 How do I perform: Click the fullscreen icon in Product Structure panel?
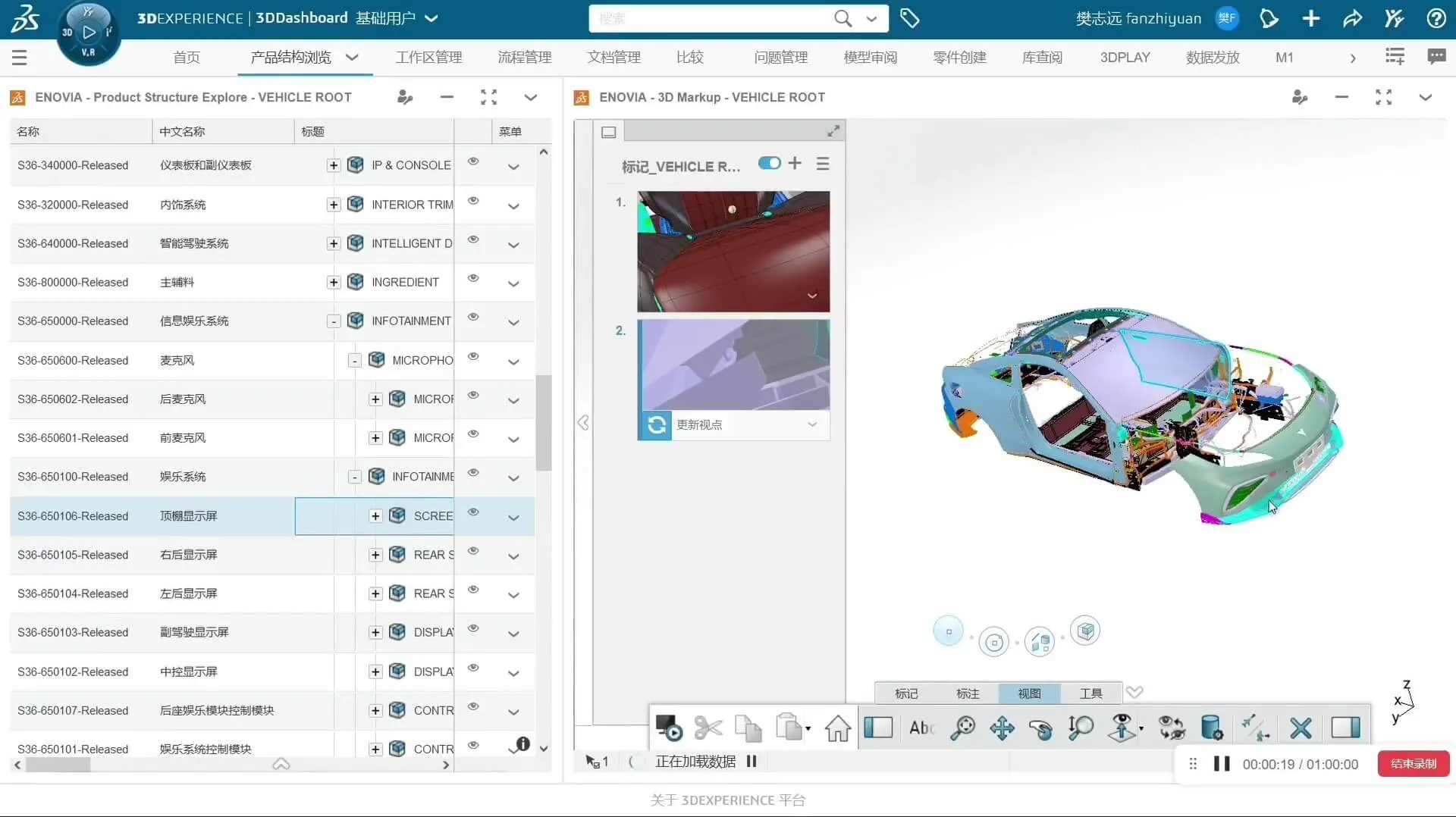click(x=488, y=97)
